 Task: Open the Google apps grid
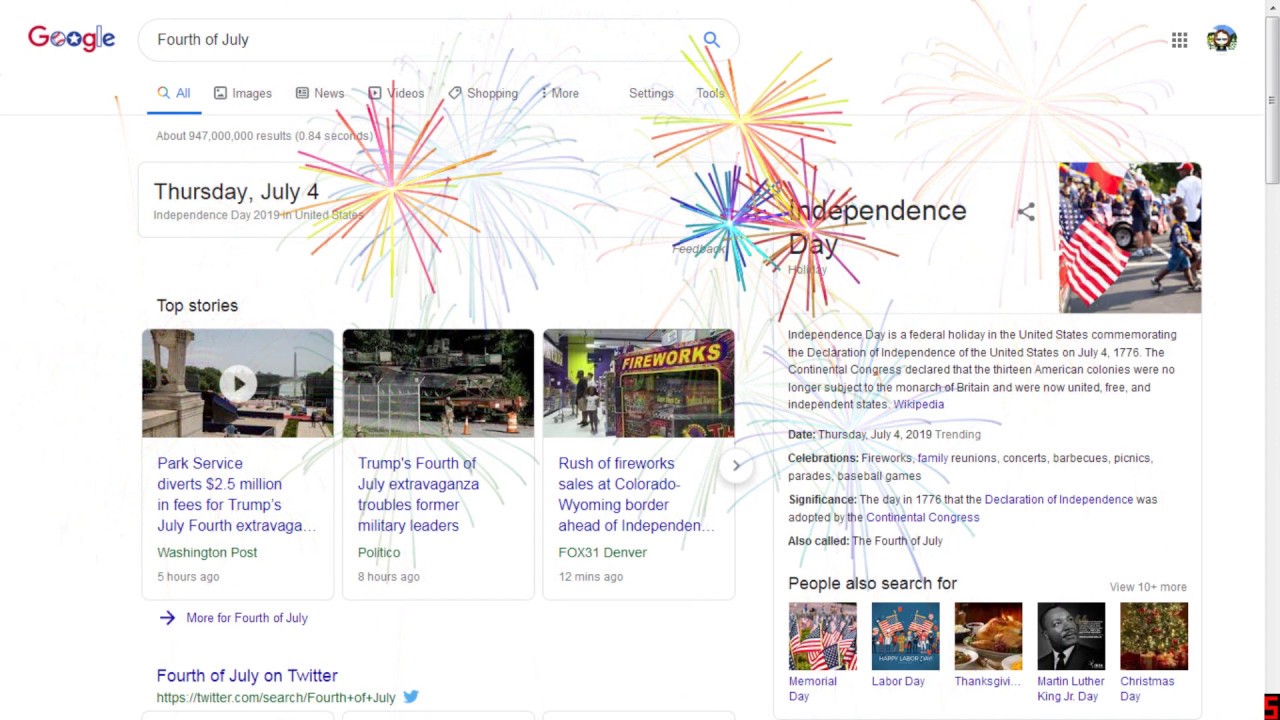(1180, 40)
